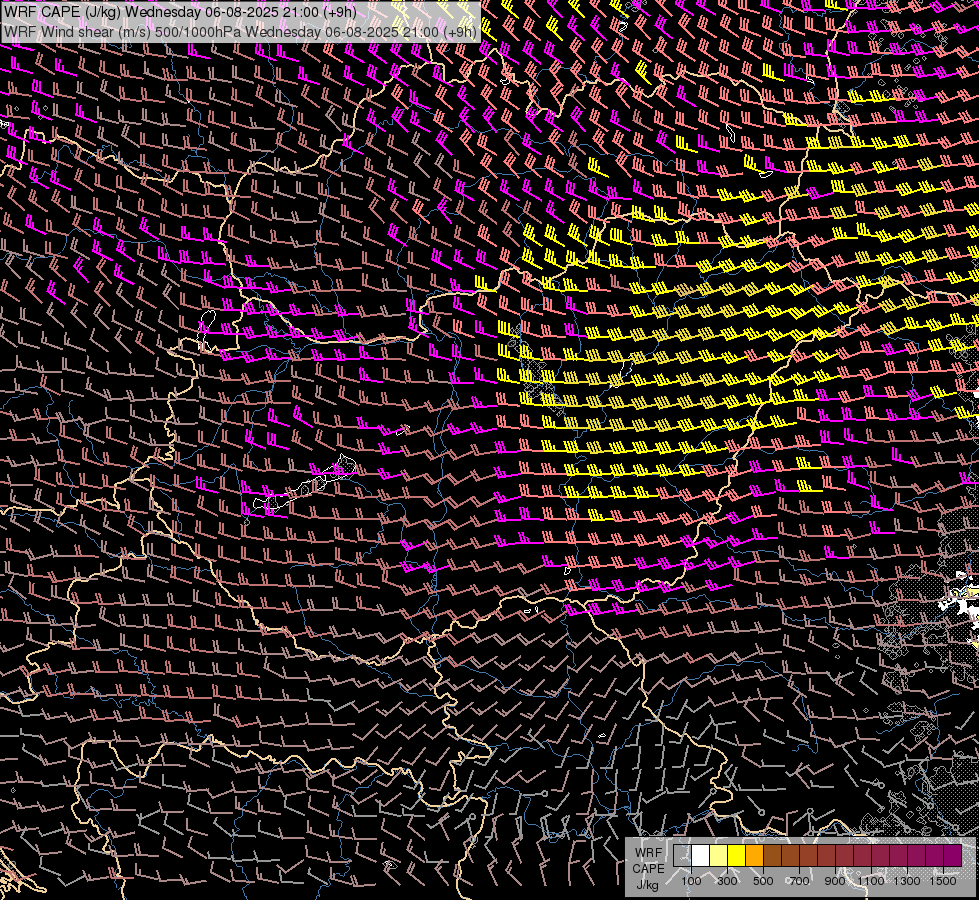Screen dimensions: 979x900
Task: Click the 'WRF CAPE (J/kg)' title line
Action: coord(180,12)
